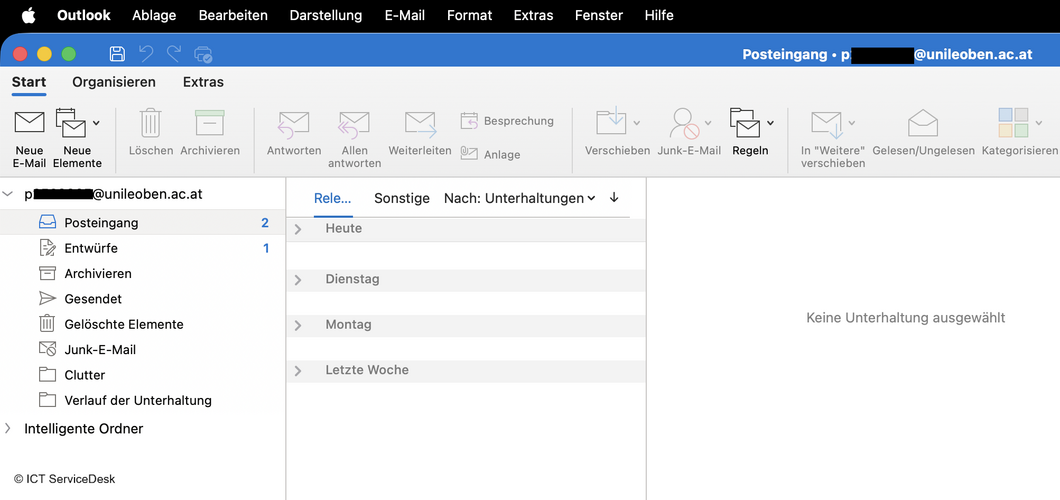The width and height of the screenshot is (1060, 500).
Task: Click the Weiterleiten forward icon
Action: (420, 124)
